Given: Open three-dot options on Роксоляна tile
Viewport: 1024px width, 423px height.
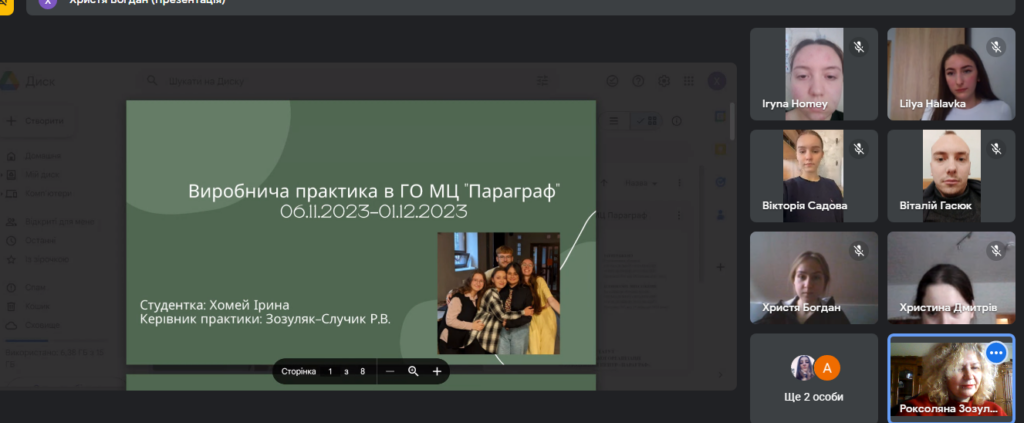Looking at the screenshot, I should tap(995, 353).
